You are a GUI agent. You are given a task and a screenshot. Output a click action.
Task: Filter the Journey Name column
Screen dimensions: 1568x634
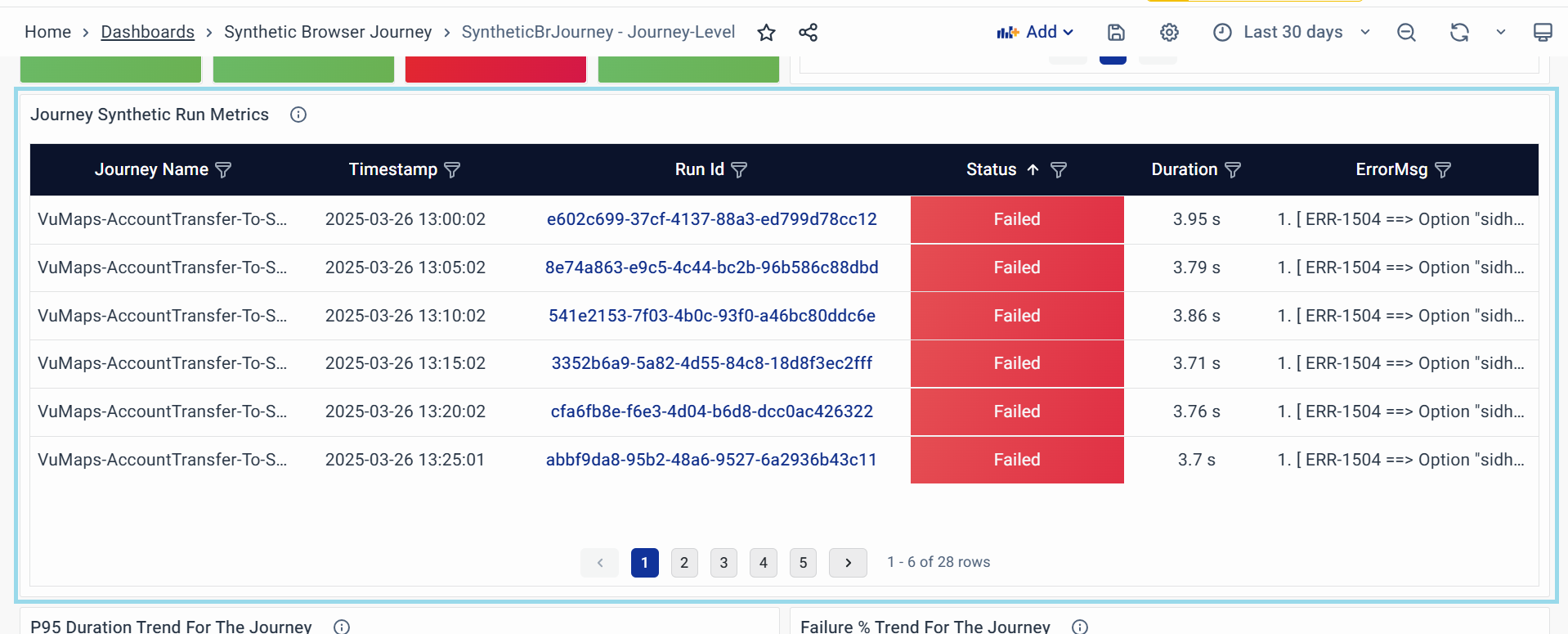(223, 170)
